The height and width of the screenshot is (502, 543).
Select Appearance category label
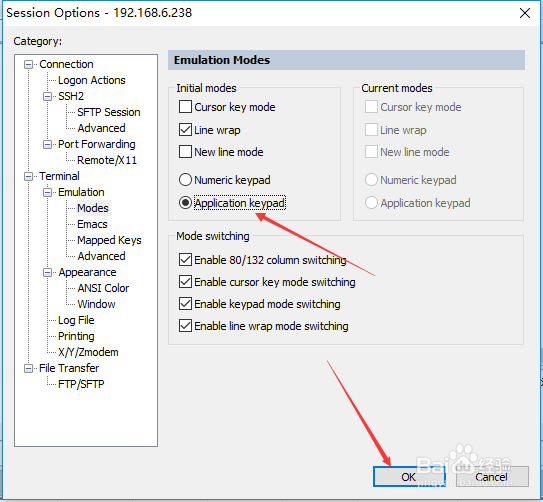(87, 272)
